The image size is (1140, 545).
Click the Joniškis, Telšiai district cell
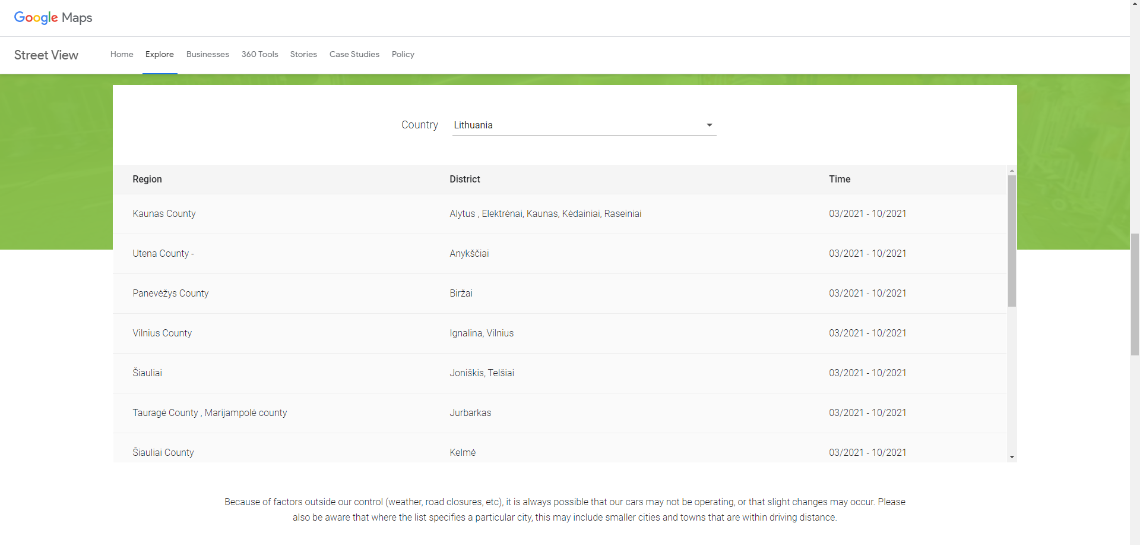(483, 373)
